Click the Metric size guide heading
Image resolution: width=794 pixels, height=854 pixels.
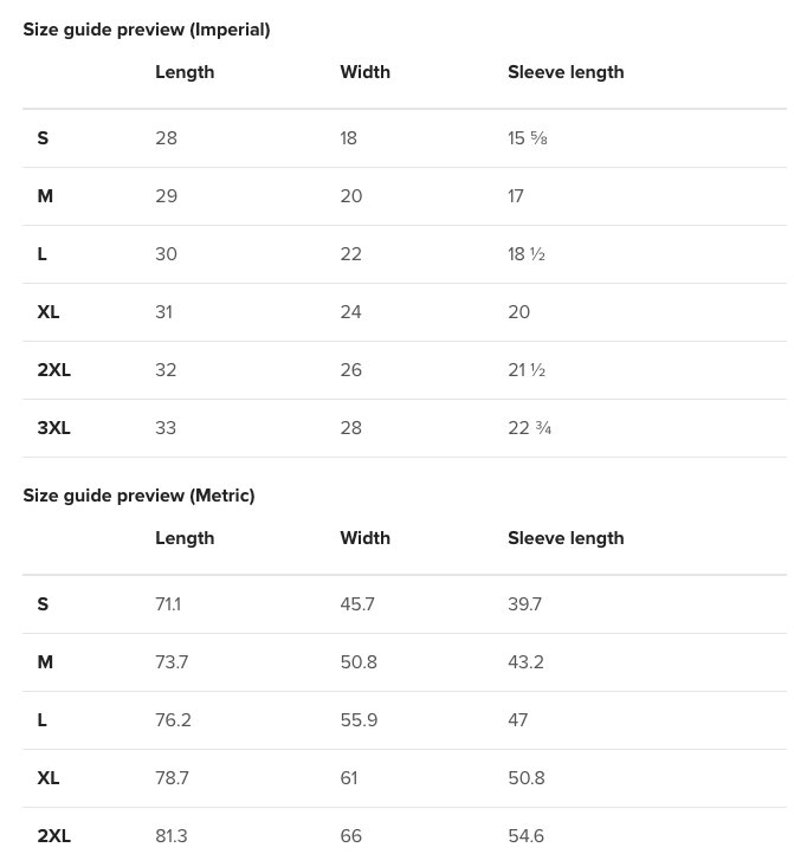coord(139,496)
